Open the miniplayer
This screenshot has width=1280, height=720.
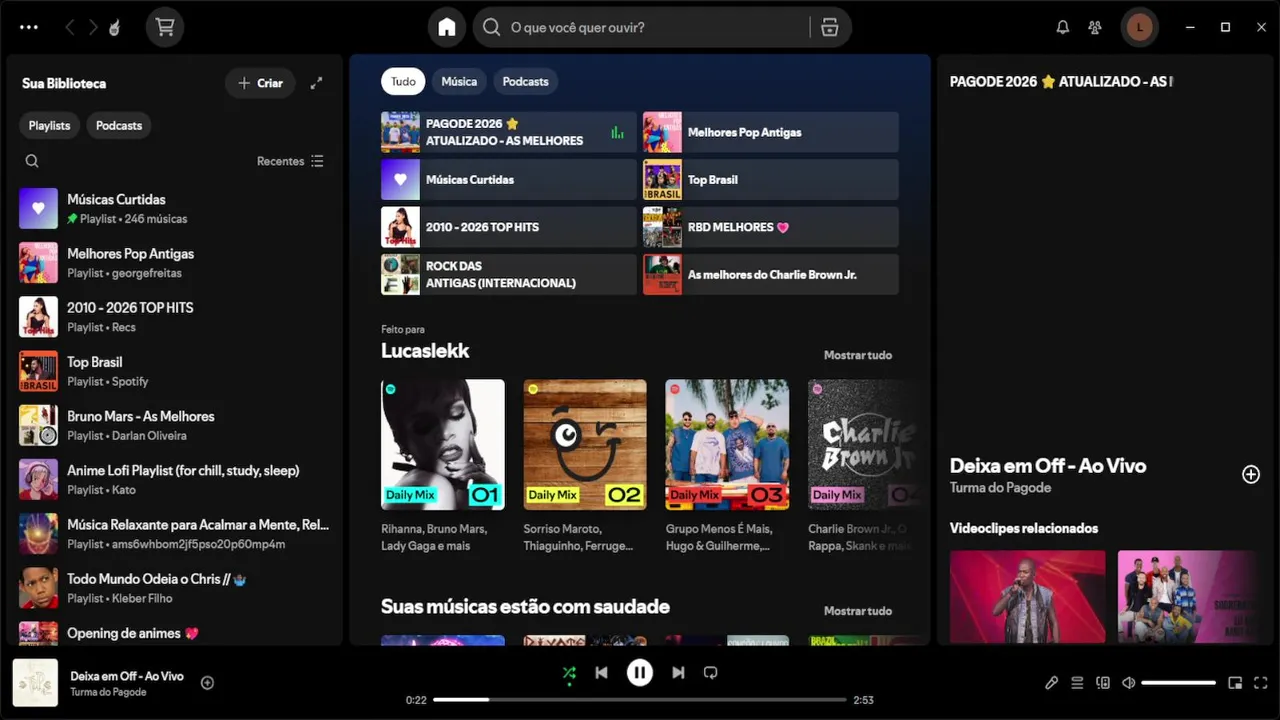click(x=1235, y=683)
